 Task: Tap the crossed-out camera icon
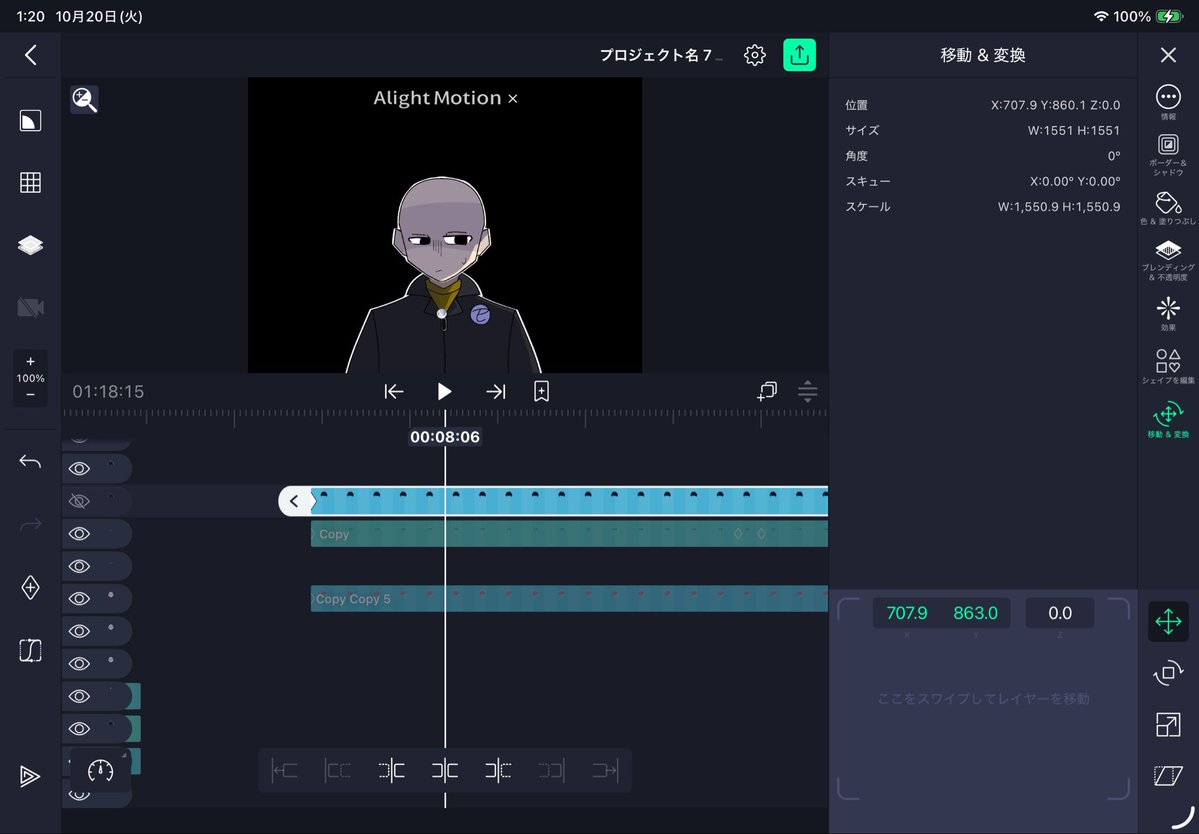31,307
